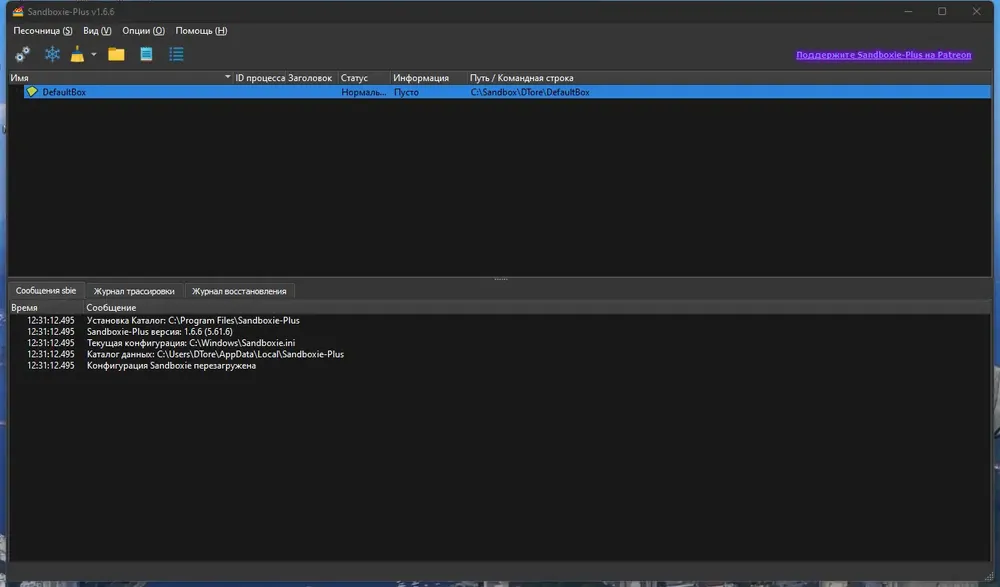Viewport: 1000px width, 587px height.
Task: Maximize the Sandboxie-Plus window
Action: [x=942, y=11]
